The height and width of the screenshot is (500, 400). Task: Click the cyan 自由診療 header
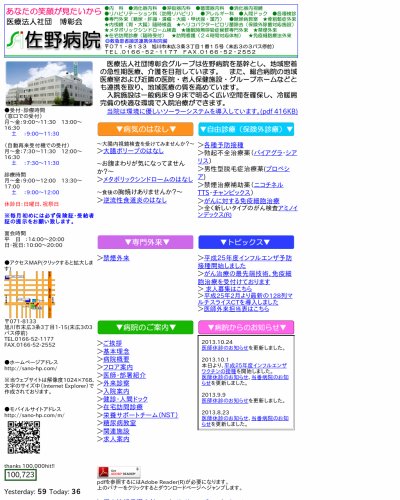pyautogui.click(x=246, y=129)
